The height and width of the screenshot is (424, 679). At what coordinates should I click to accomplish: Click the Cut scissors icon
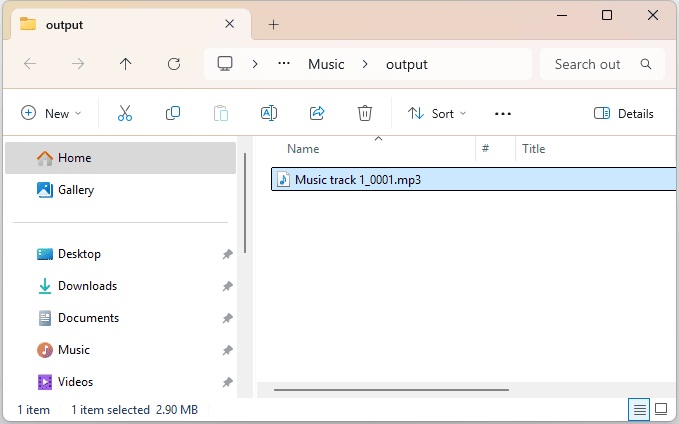(x=125, y=114)
